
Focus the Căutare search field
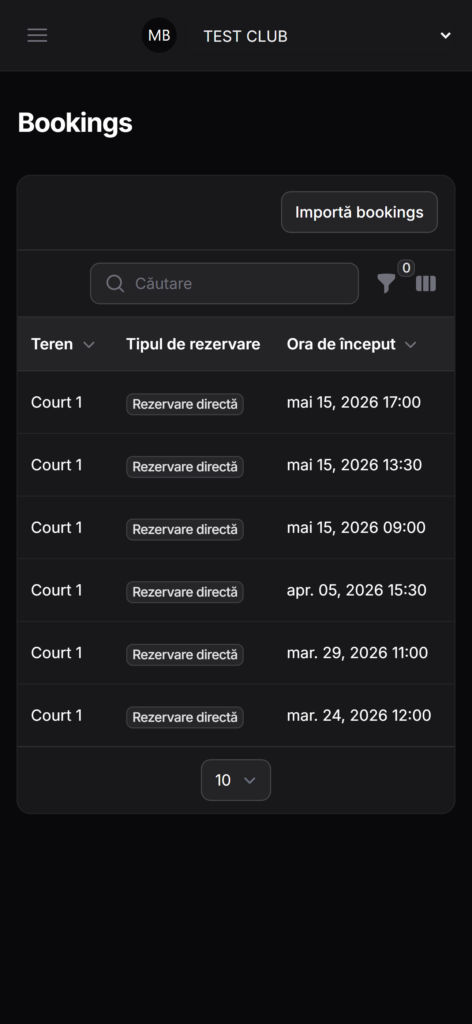click(225, 283)
